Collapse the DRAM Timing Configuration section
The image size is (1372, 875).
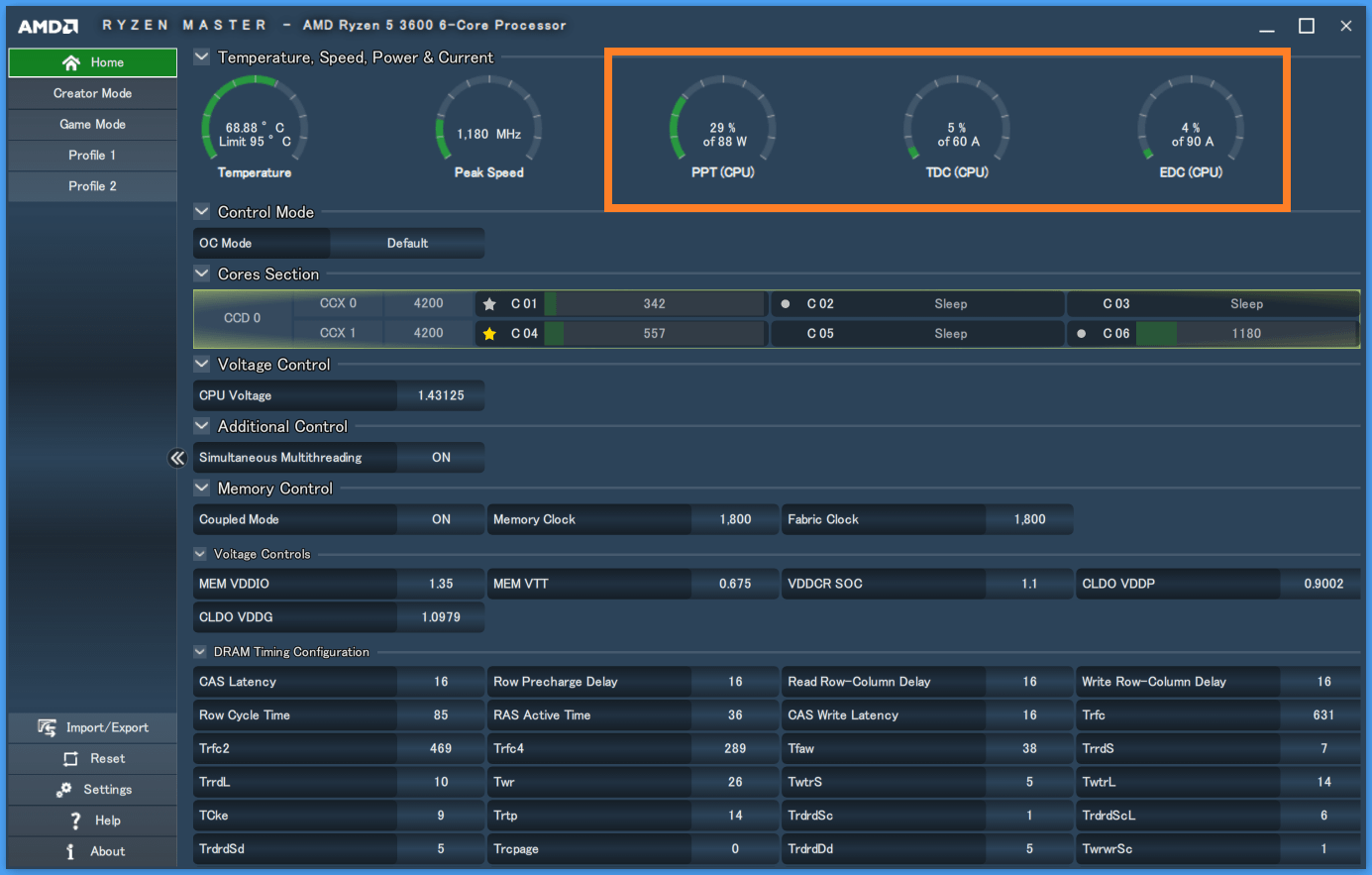click(x=200, y=652)
